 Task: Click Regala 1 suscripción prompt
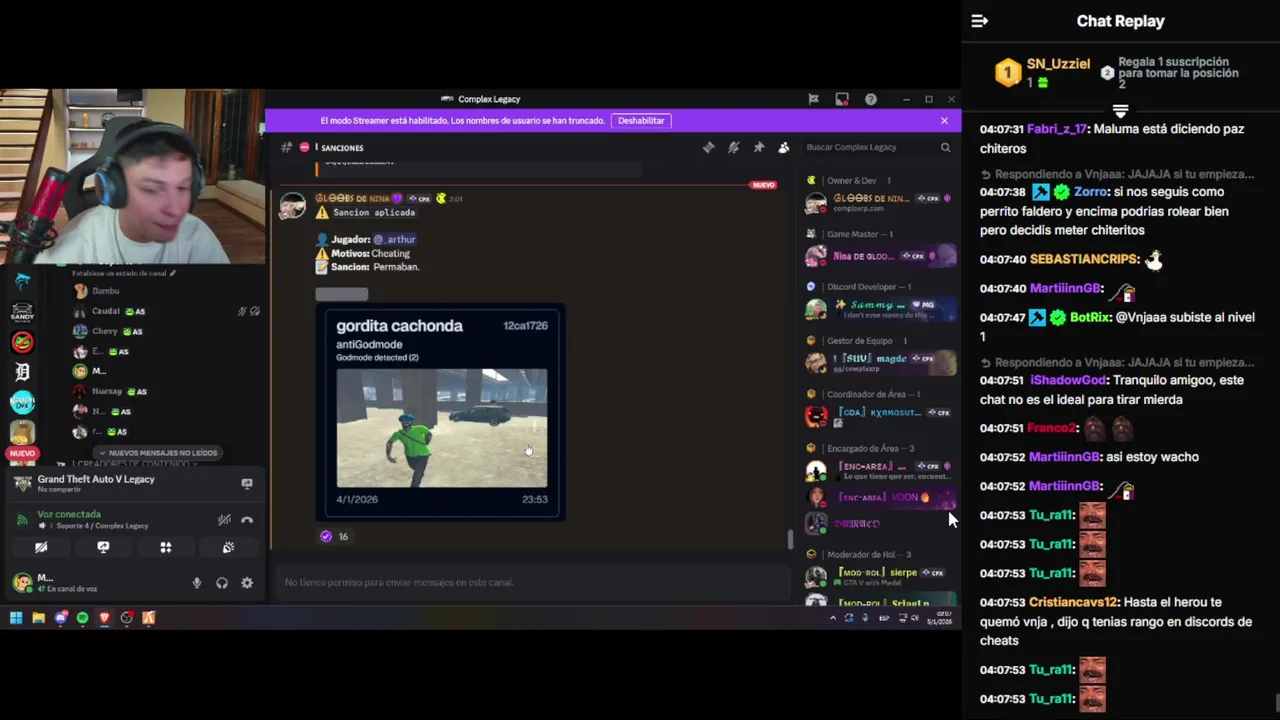pos(1178,72)
